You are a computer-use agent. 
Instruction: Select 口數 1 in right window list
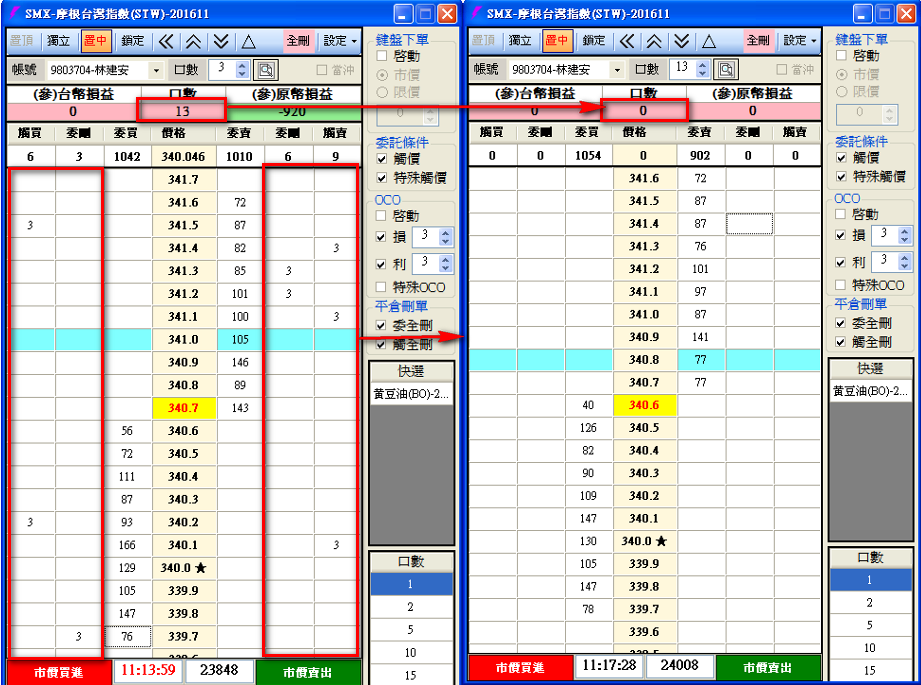coord(870,580)
